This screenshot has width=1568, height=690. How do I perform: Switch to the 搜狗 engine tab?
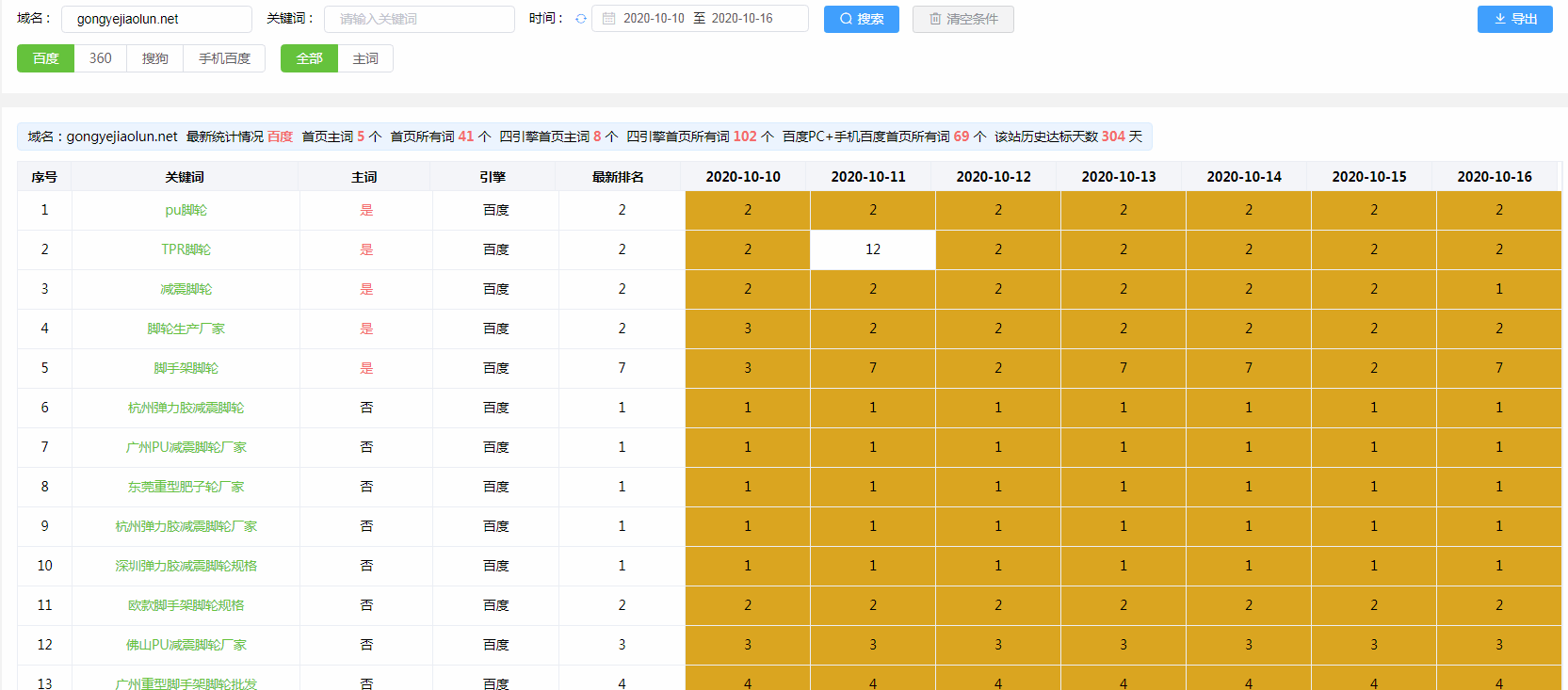coord(155,58)
